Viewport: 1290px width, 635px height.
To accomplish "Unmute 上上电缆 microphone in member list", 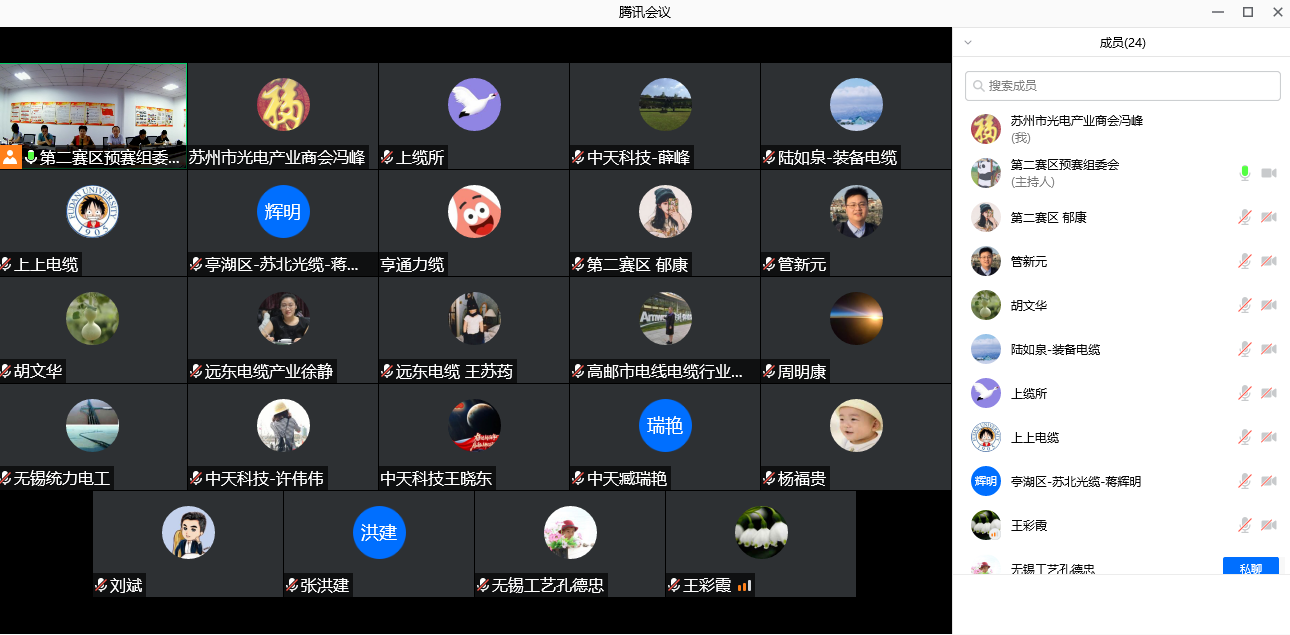I will pyautogui.click(x=1245, y=437).
